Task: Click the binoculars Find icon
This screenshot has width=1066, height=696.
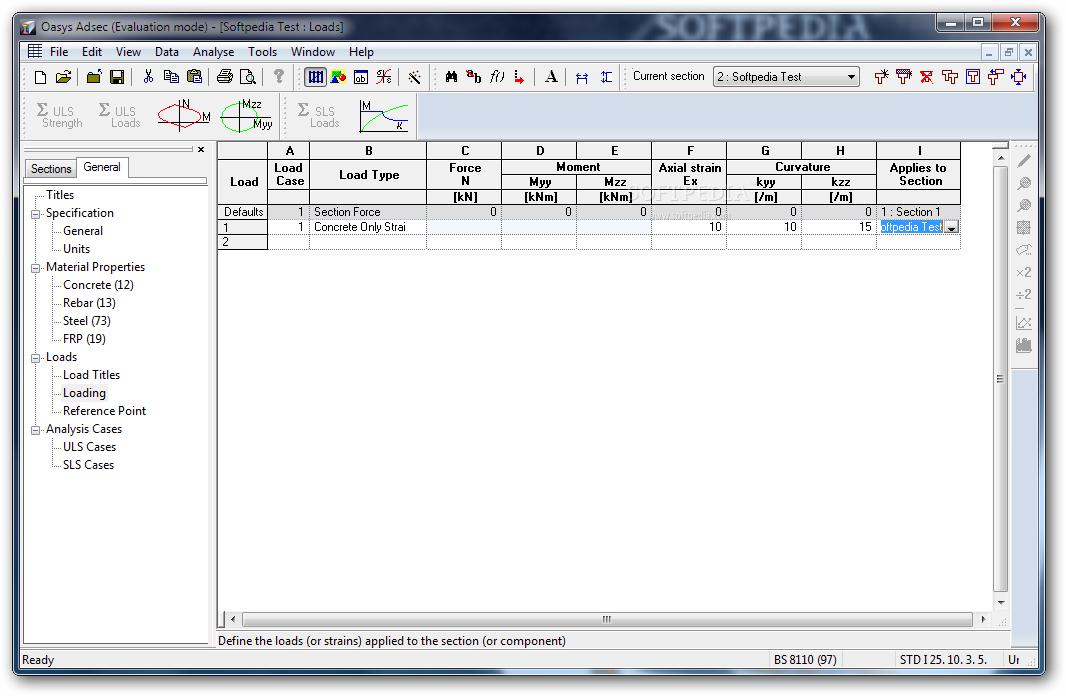Action: pyautogui.click(x=451, y=77)
